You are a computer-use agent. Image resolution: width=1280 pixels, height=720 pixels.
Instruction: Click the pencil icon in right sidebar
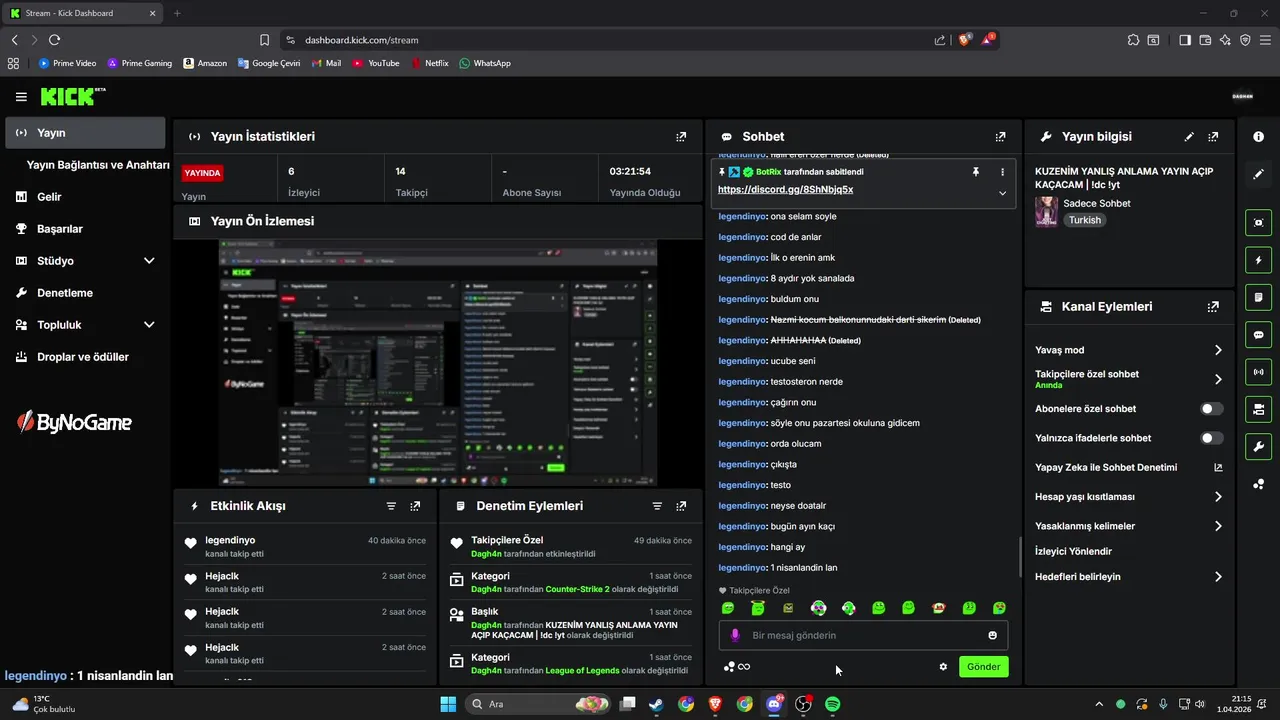tap(1258, 174)
